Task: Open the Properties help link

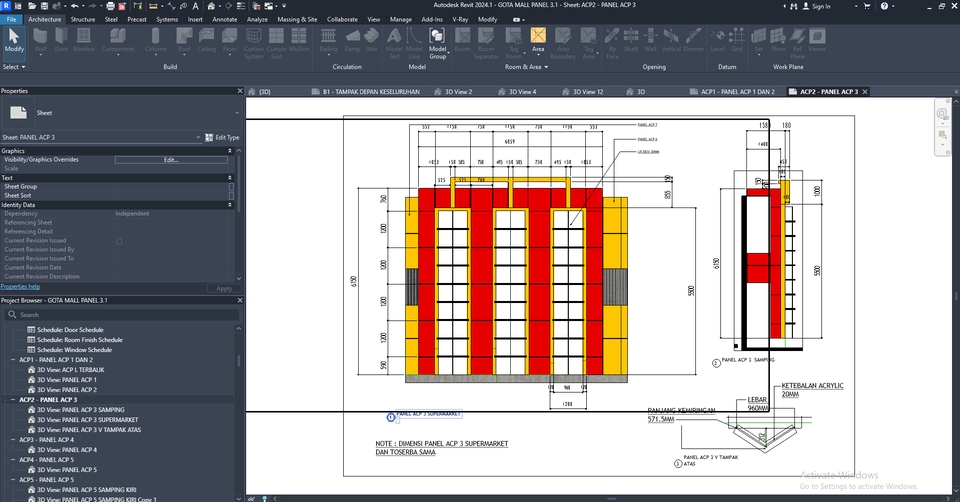Action: point(20,287)
